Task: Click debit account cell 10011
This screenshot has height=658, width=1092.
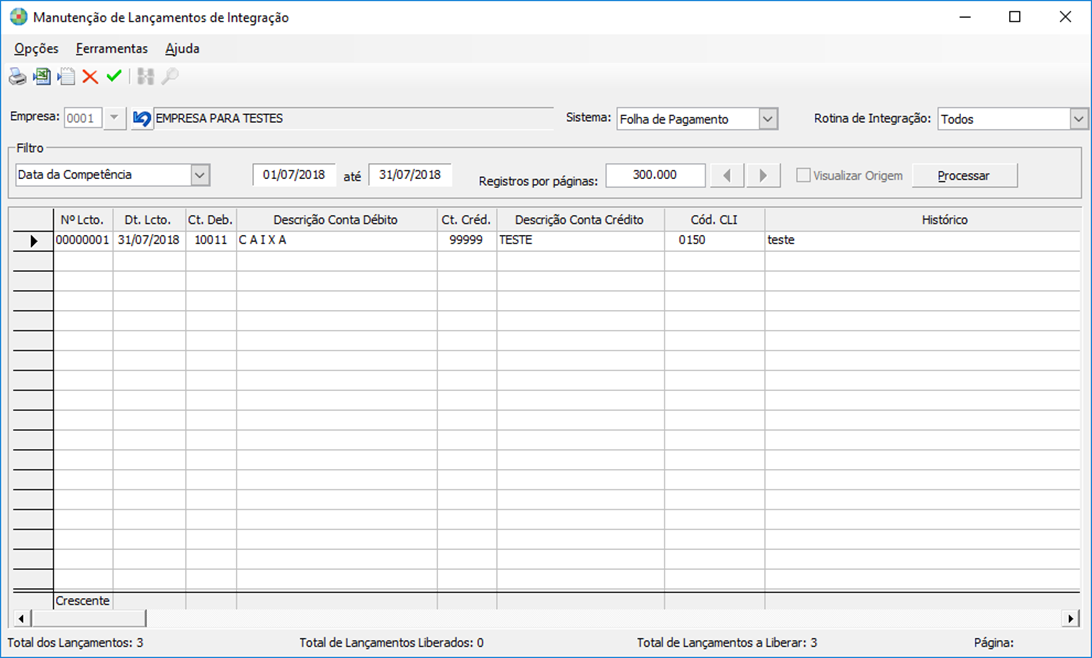Action: click(x=211, y=240)
